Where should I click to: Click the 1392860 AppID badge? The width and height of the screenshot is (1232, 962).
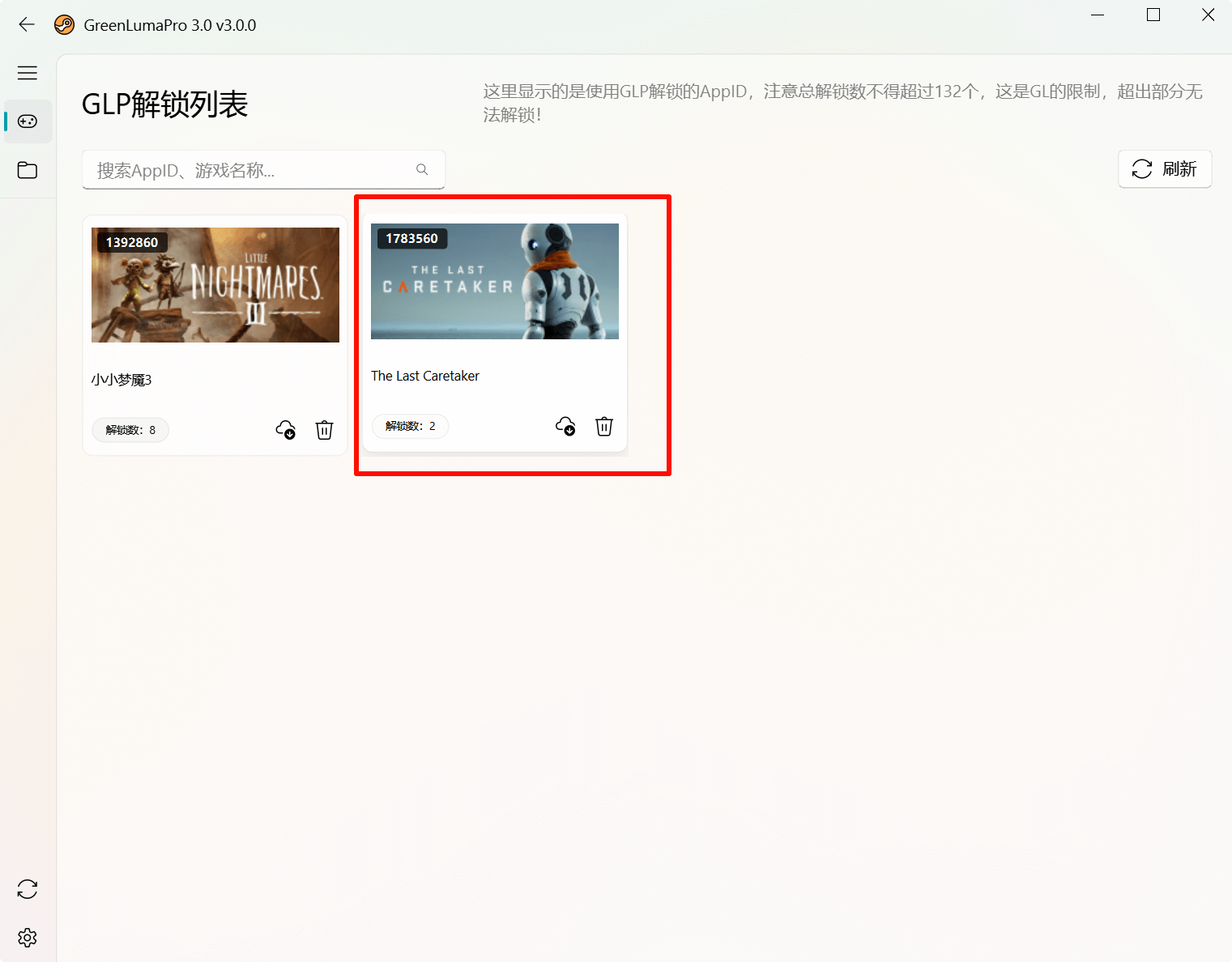pos(132,242)
